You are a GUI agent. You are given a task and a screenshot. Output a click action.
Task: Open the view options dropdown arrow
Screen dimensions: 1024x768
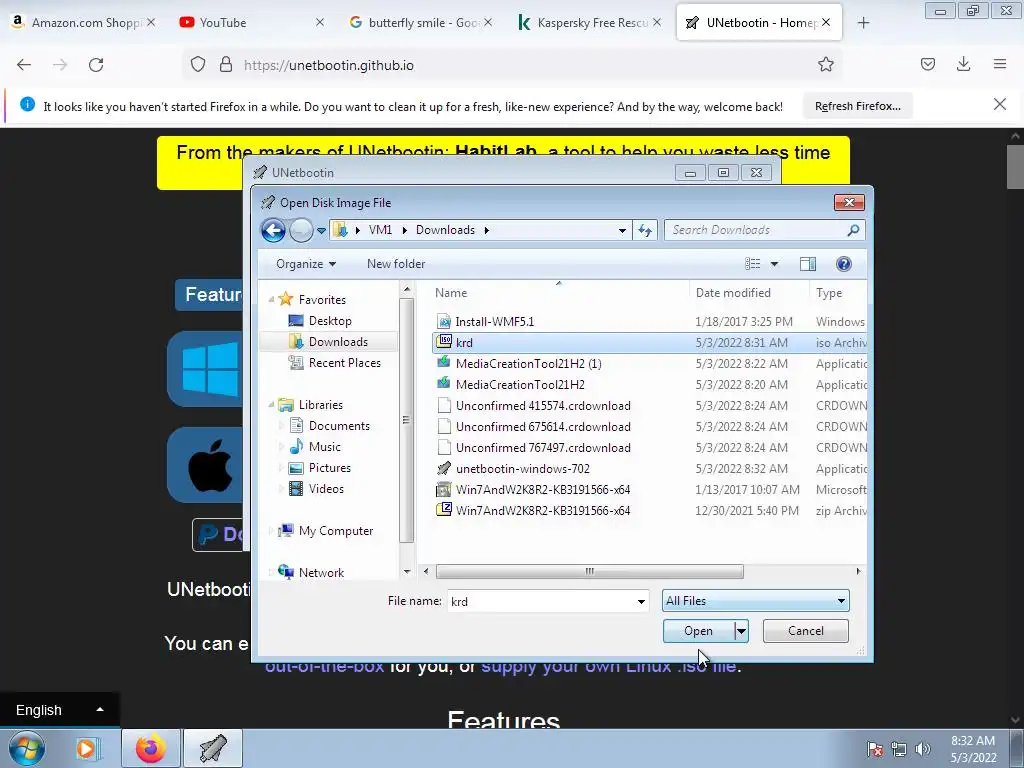coord(774,264)
